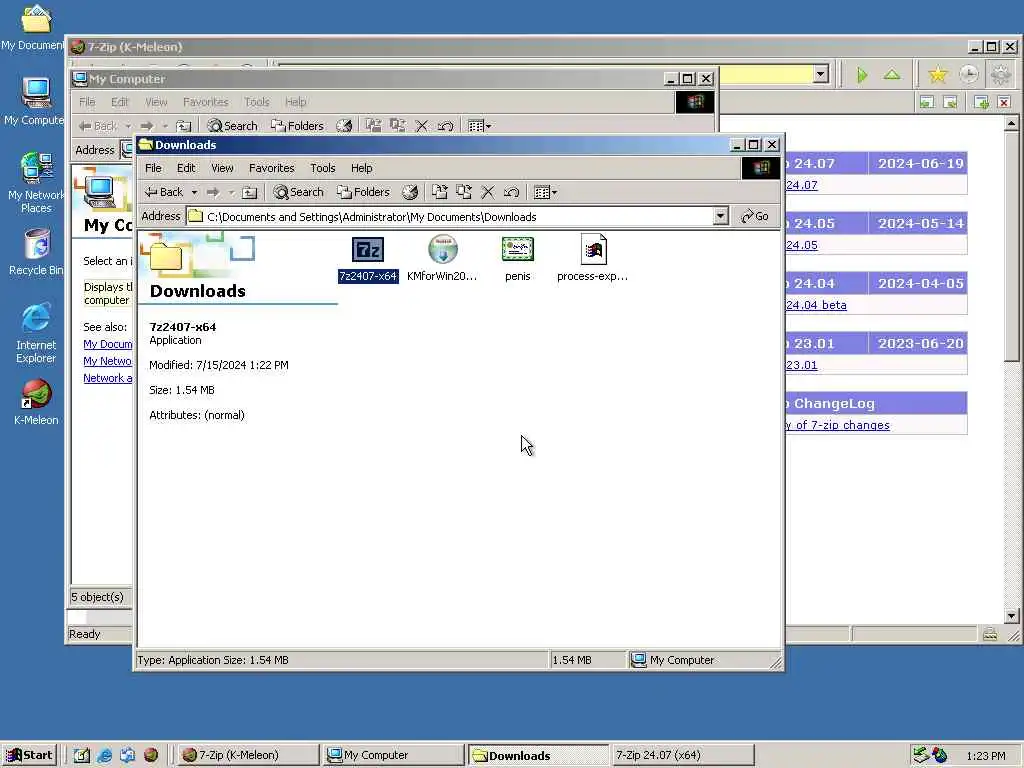This screenshot has width=1024, height=768.
Task: Open K-Meleon desktop shortcut
Action: 36,402
